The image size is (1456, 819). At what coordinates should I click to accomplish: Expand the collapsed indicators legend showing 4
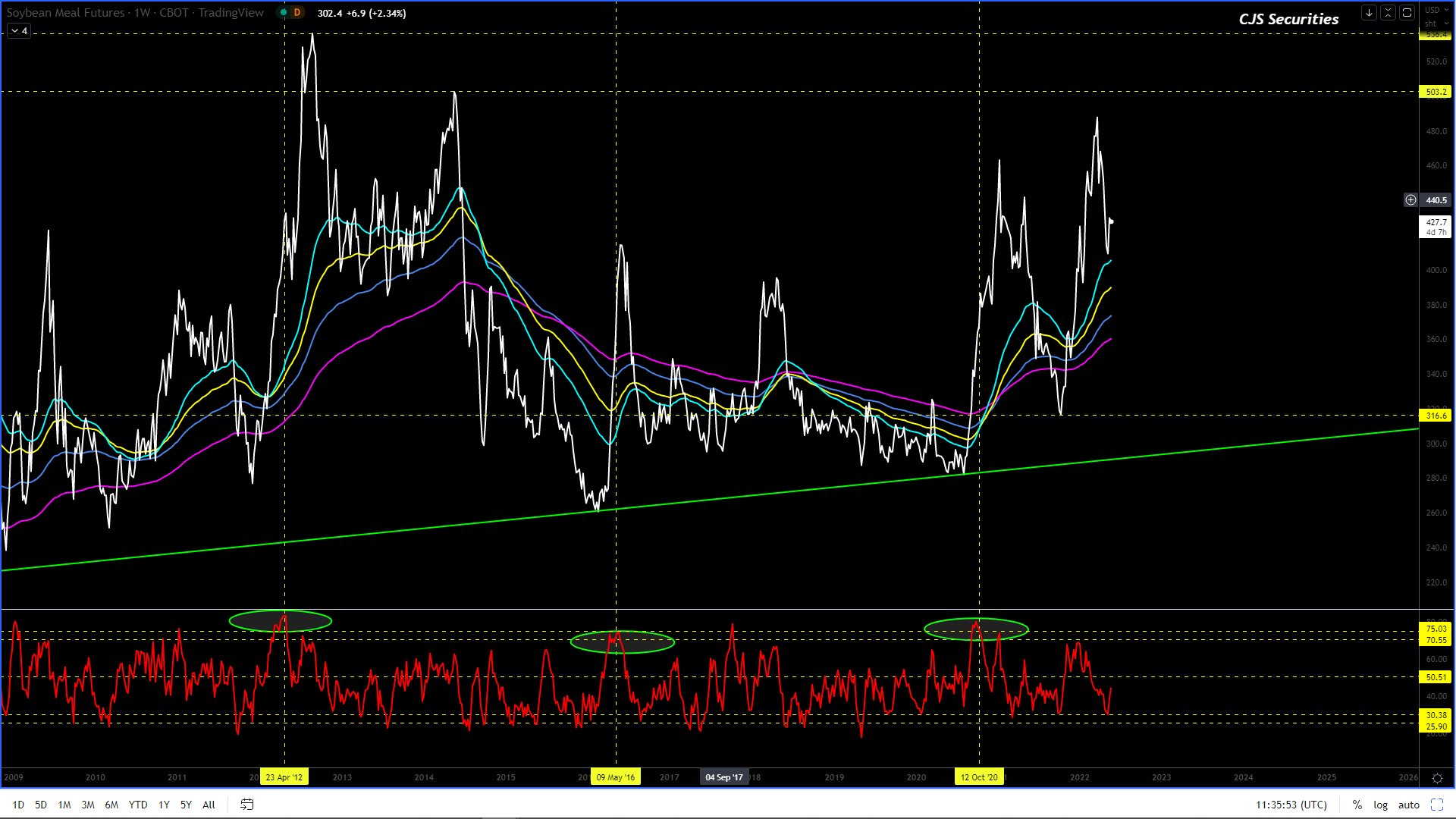pyautogui.click(x=19, y=30)
